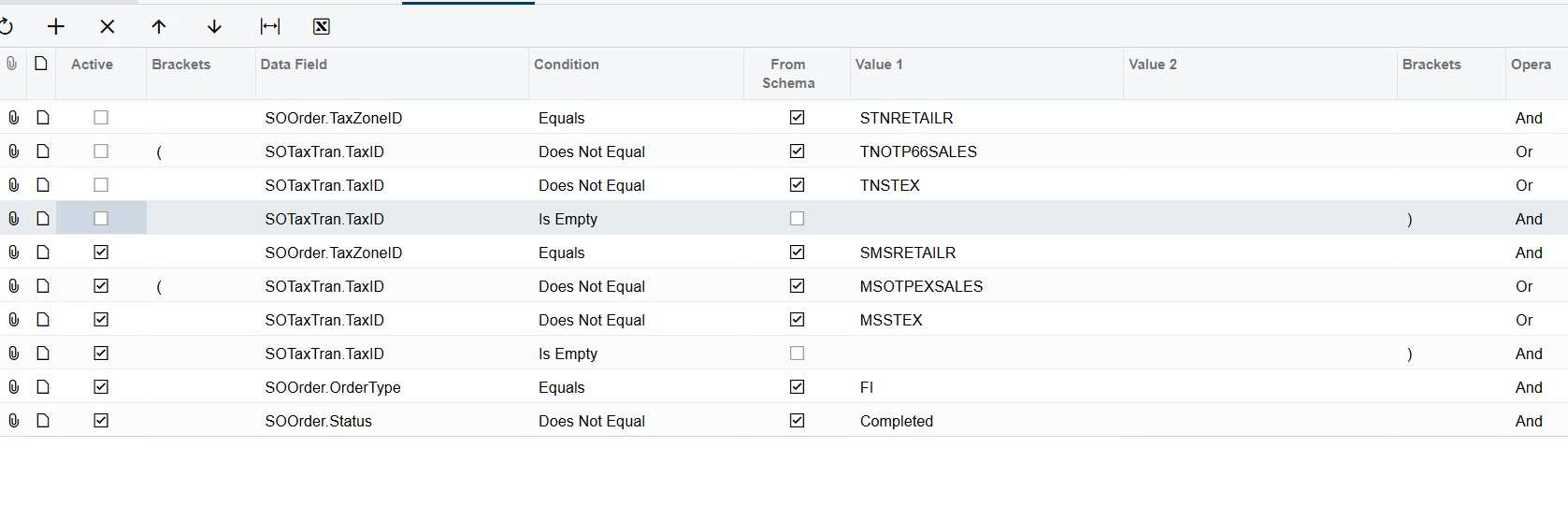This screenshot has width=1568, height=520.
Task: Click the Value 1 column header
Action: (x=986, y=73)
